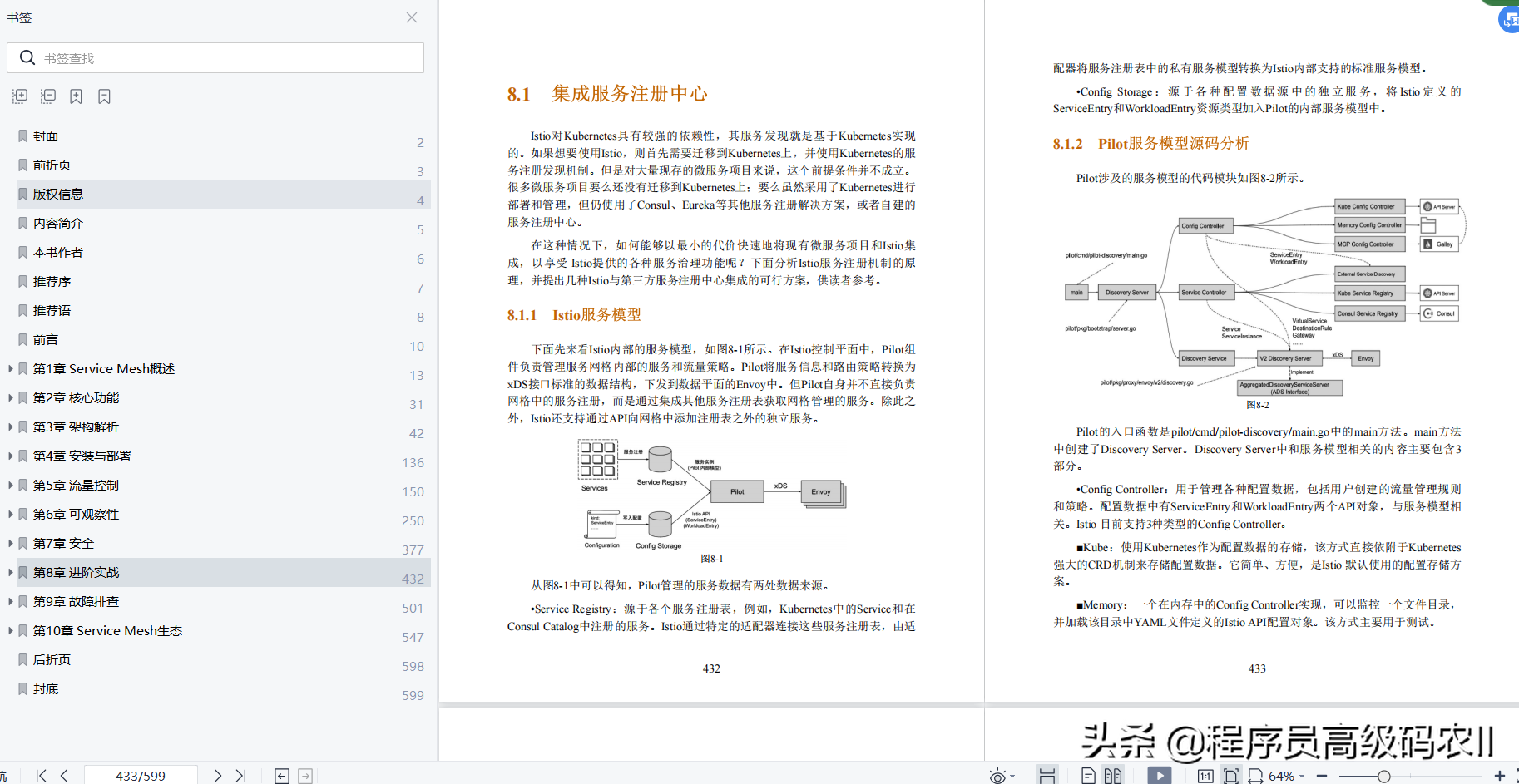1519x784 pixels.
Task: Click the expand all bookmarks icon
Action: (x=20, y=96)
